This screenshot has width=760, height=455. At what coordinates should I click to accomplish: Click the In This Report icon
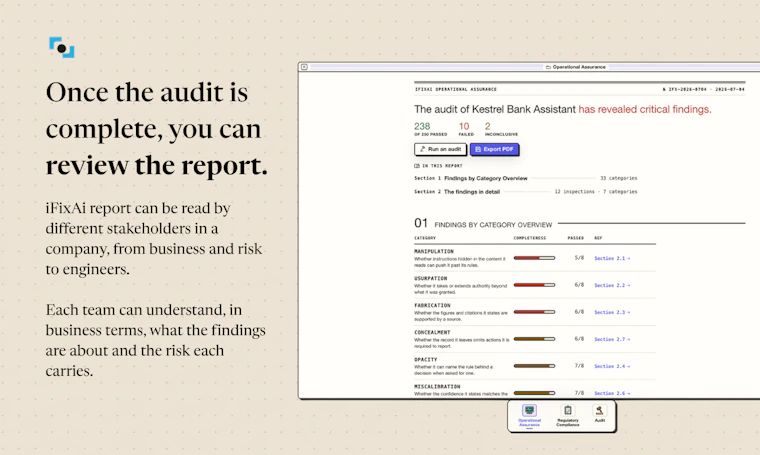point(417,166)
